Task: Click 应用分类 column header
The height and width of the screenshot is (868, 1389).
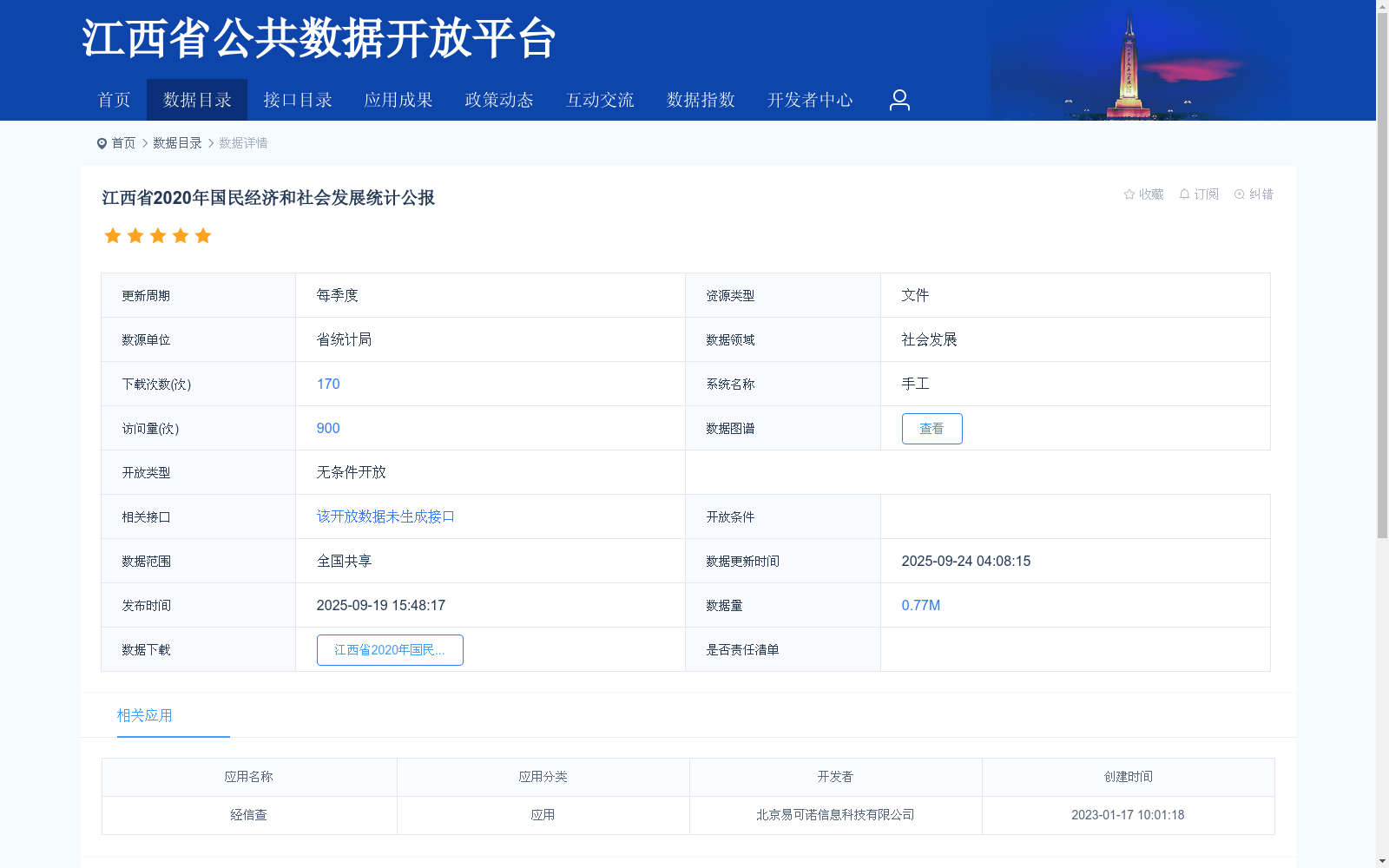Action: coord(543,777)
